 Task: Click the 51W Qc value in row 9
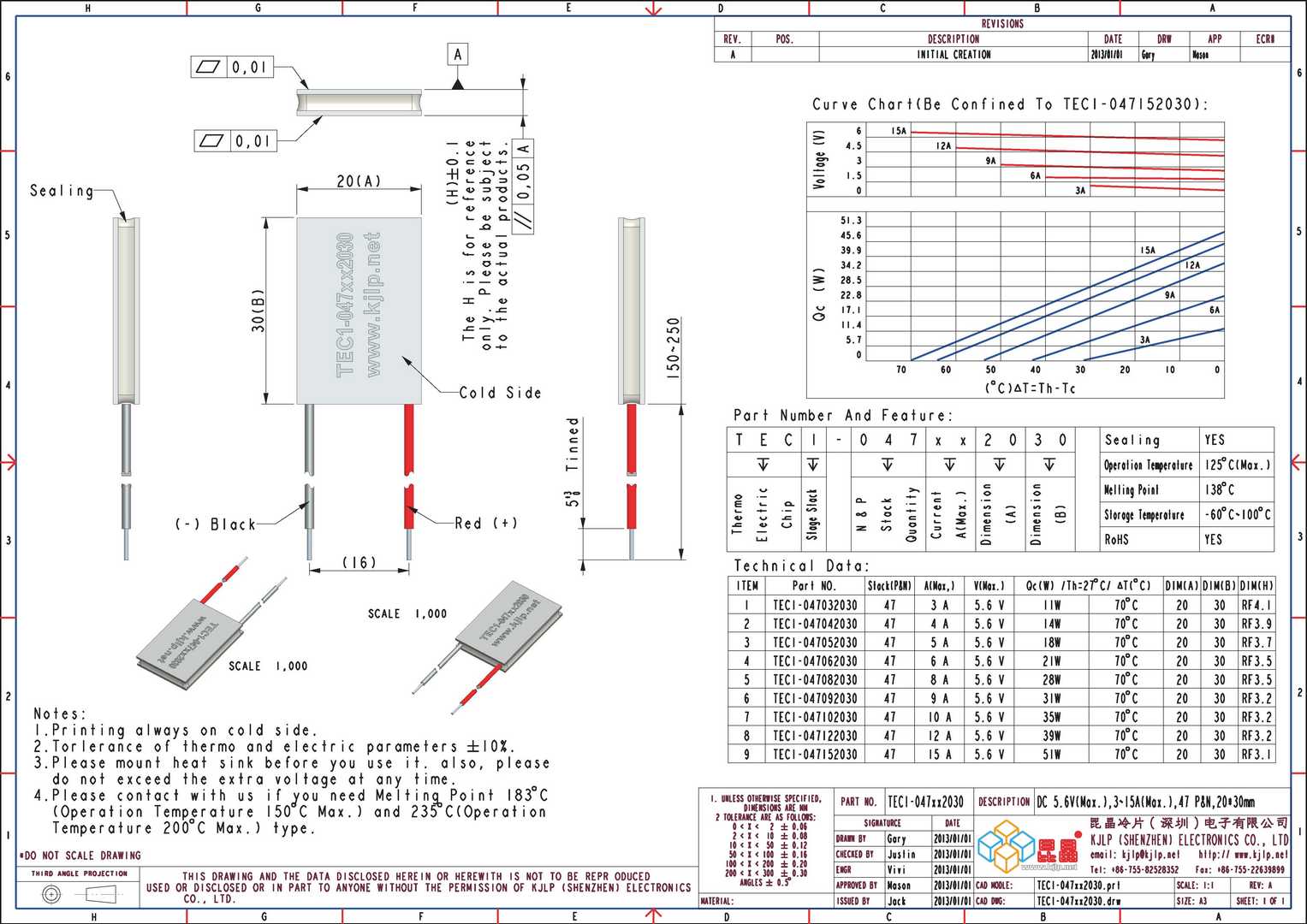click(1052, 755)
